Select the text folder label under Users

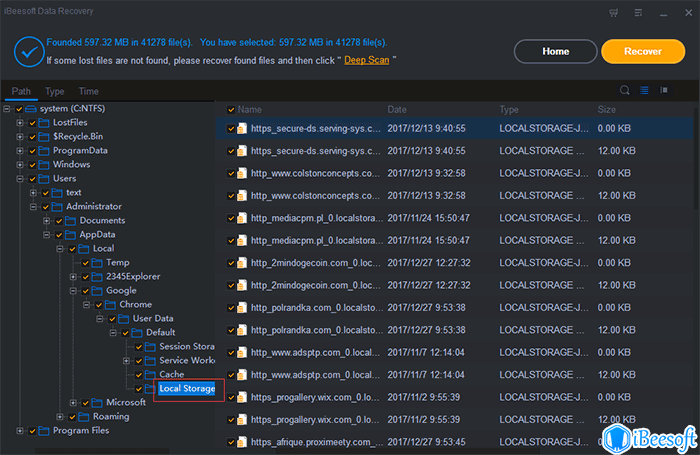[74, 193]
